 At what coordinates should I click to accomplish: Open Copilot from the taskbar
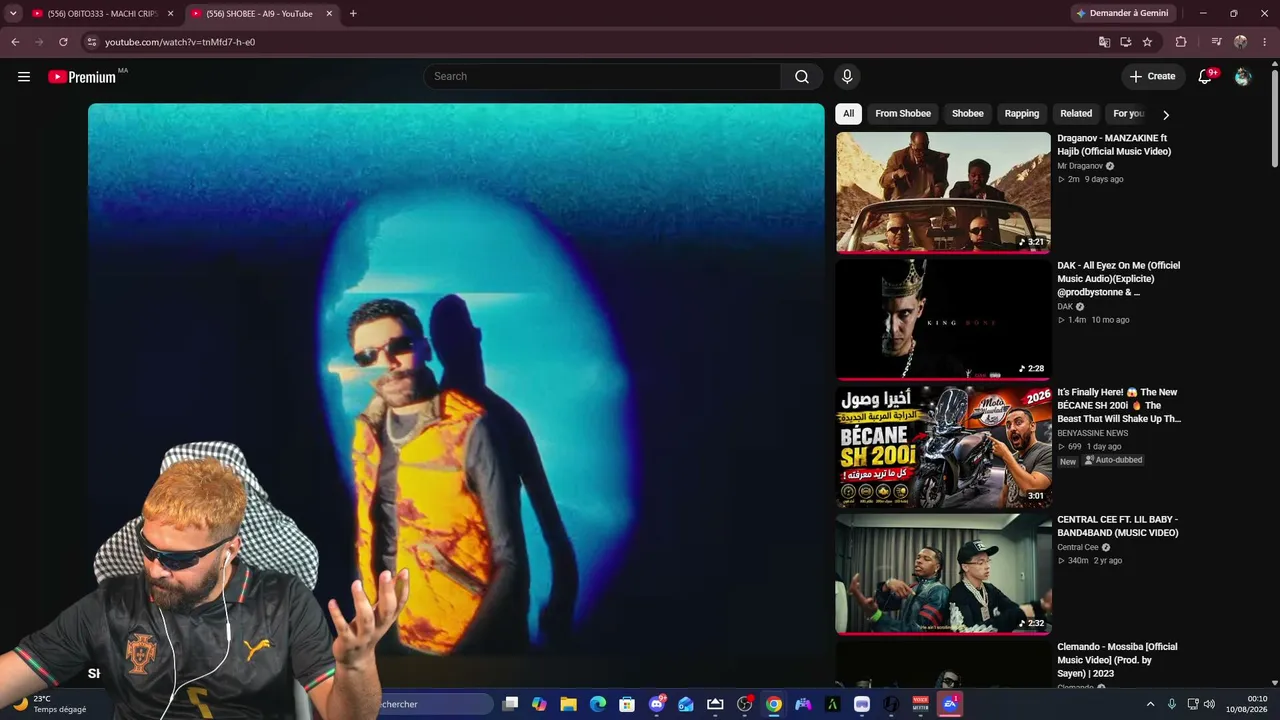click(x=539, y=704)
